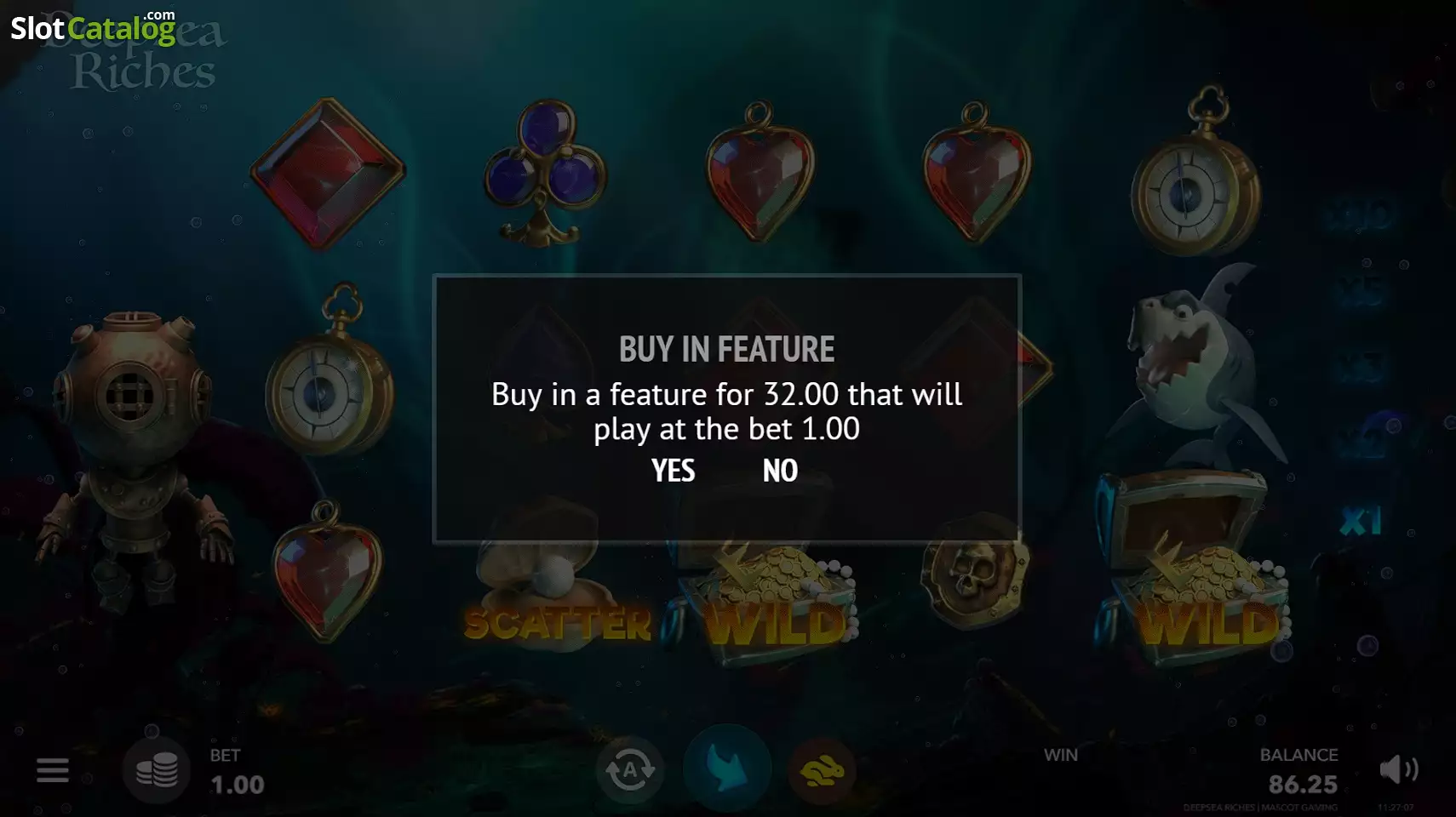Decline the buy-in with NO
Image resolution: width=1456 pixels, height=817 pixels.
click(780, 471)
